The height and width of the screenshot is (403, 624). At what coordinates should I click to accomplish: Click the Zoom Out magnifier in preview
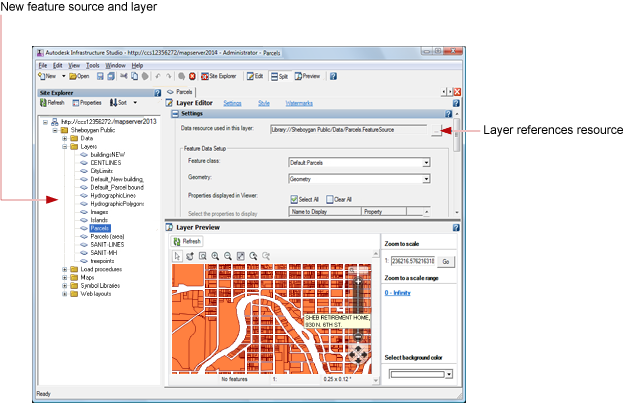pos(228,256)
